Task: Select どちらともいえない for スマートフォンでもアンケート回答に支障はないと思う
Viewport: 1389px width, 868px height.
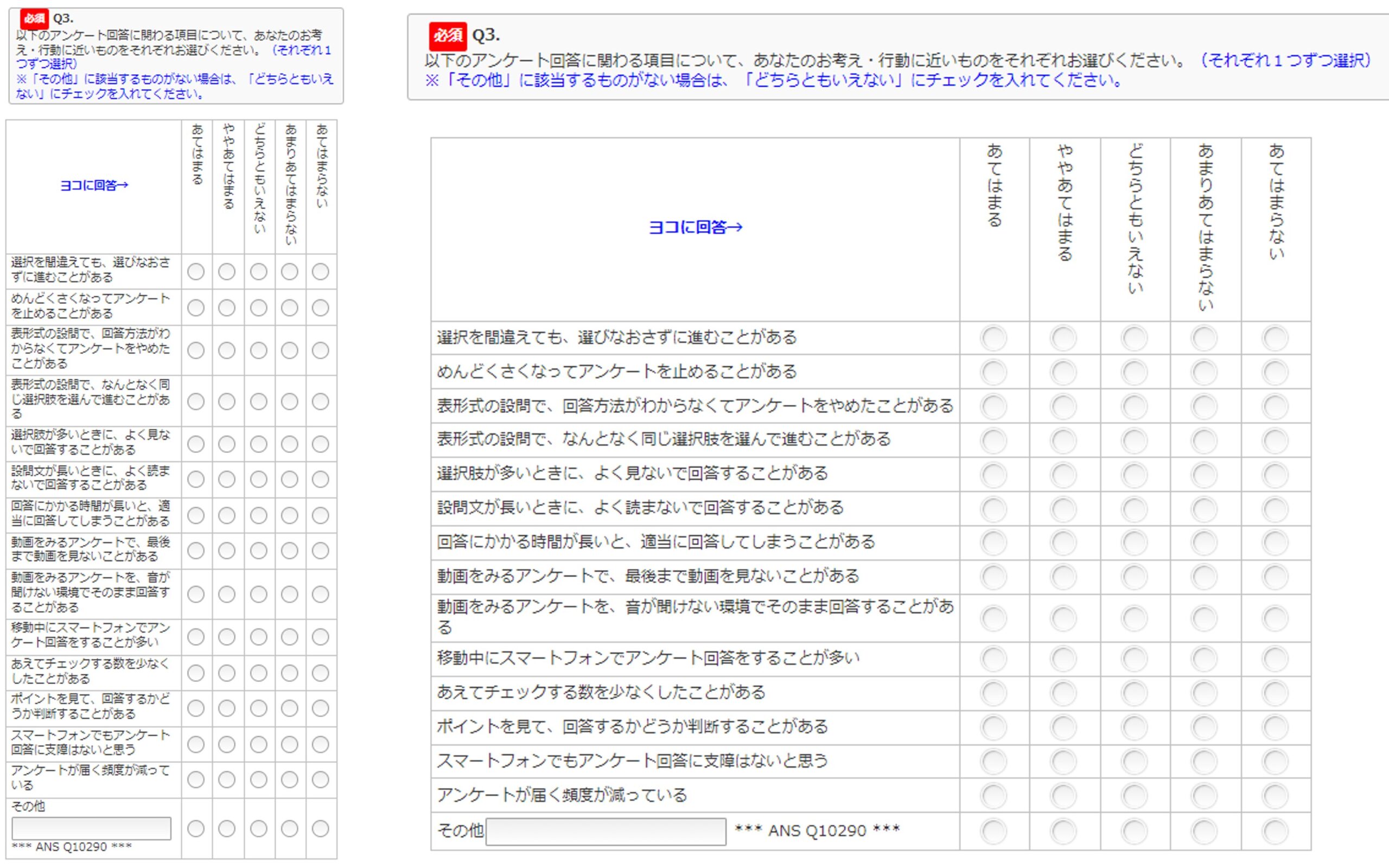Action: coord(1133,761)
